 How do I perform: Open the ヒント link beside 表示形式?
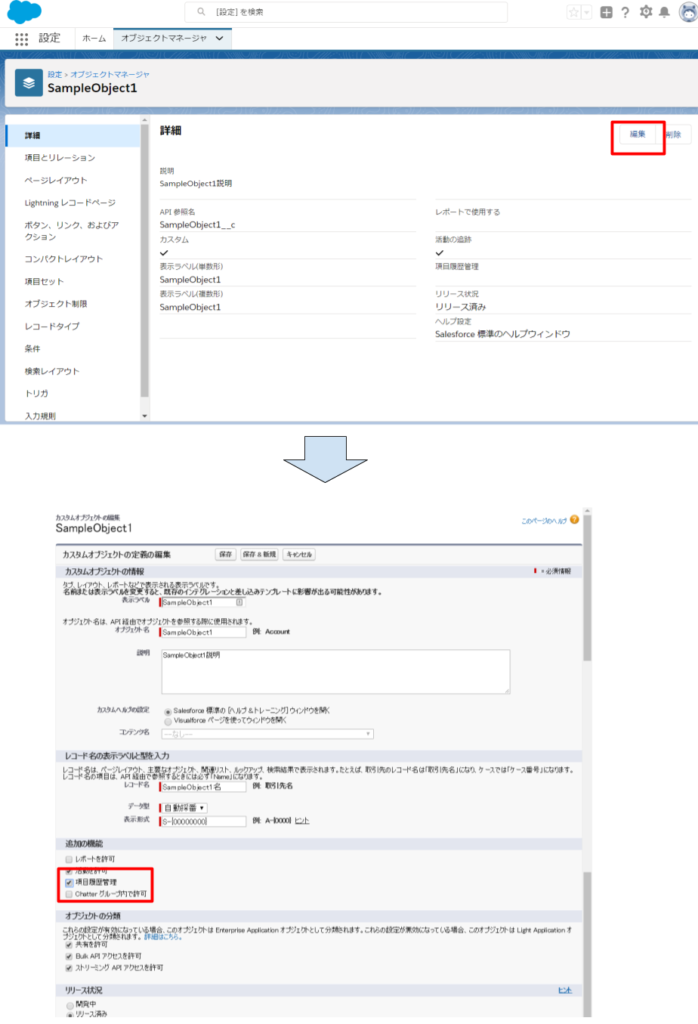tap(302, 821)
